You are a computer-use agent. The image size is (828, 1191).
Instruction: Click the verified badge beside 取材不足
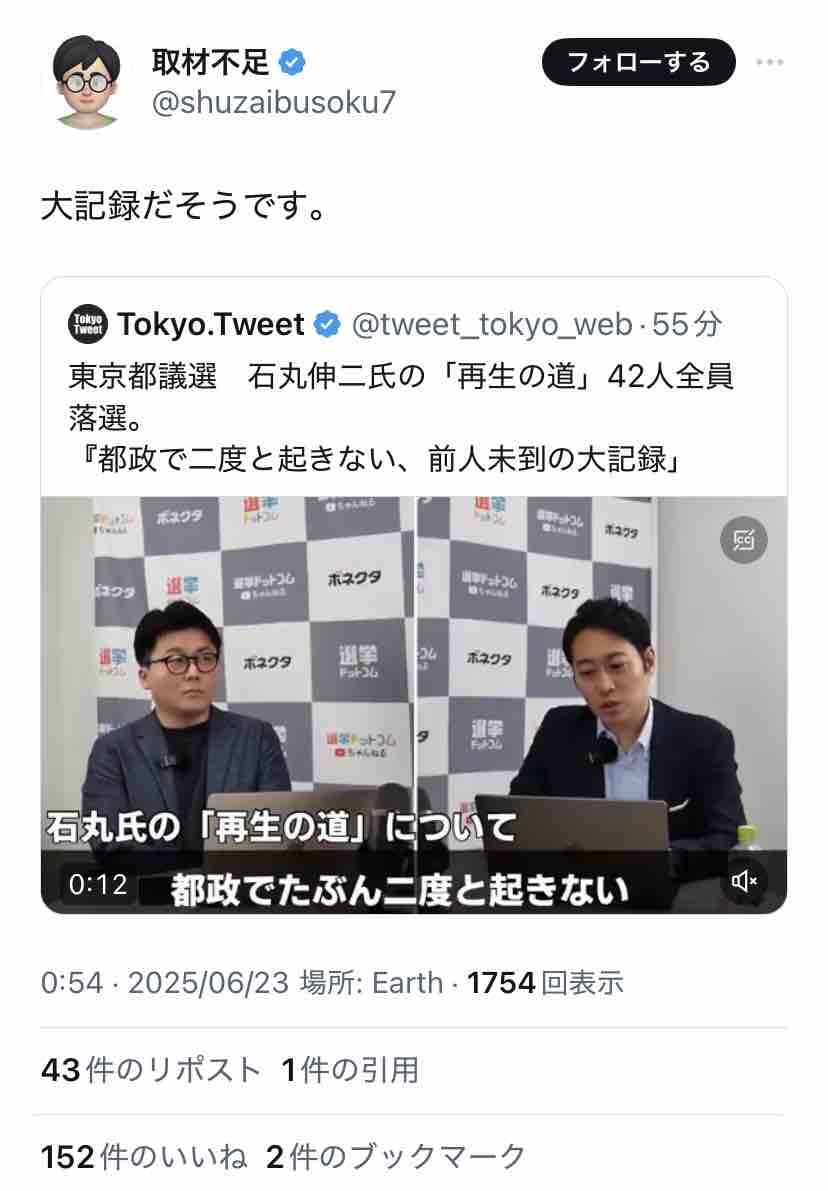click(x=292, y=62)
